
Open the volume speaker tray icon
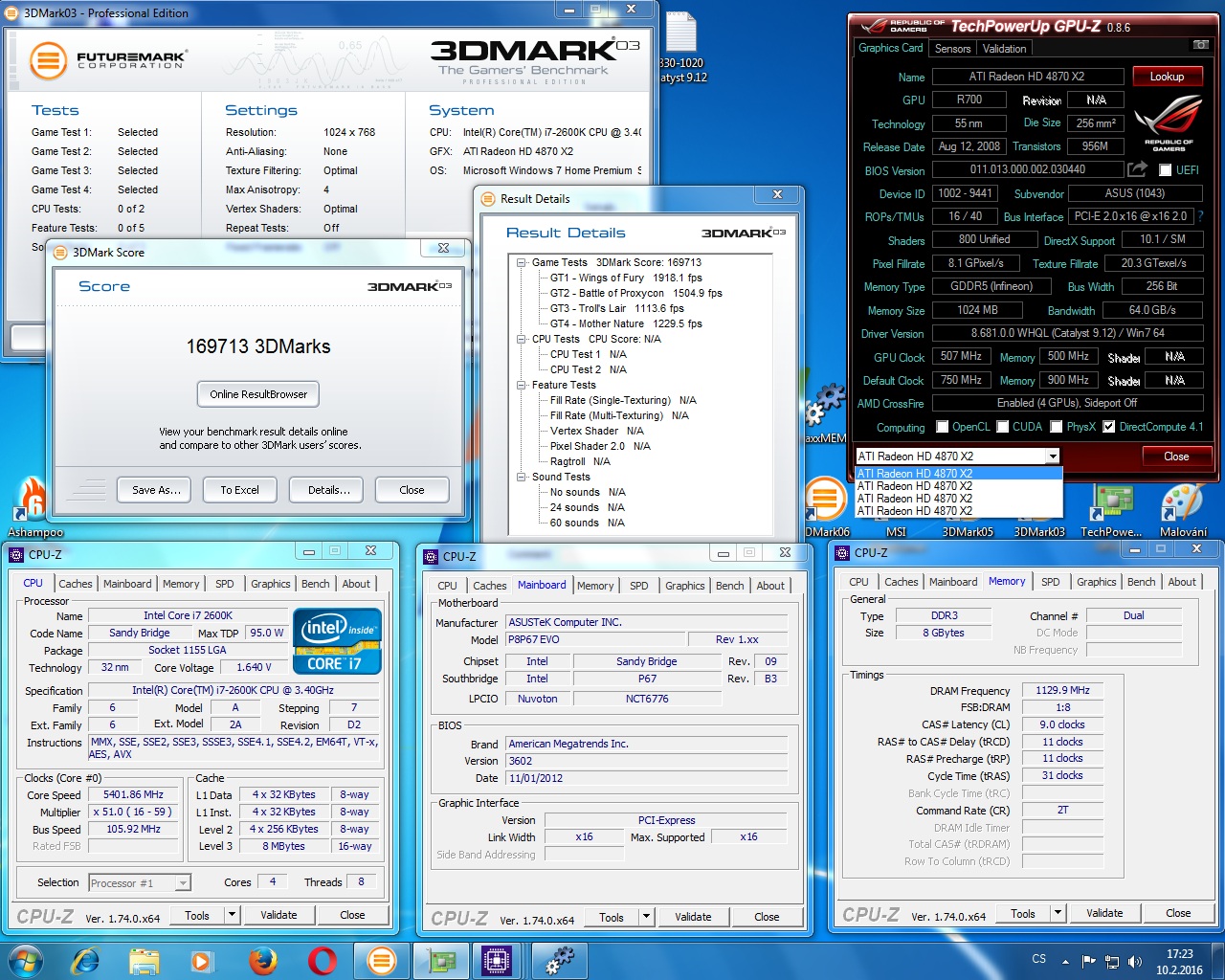point(1134,961)
